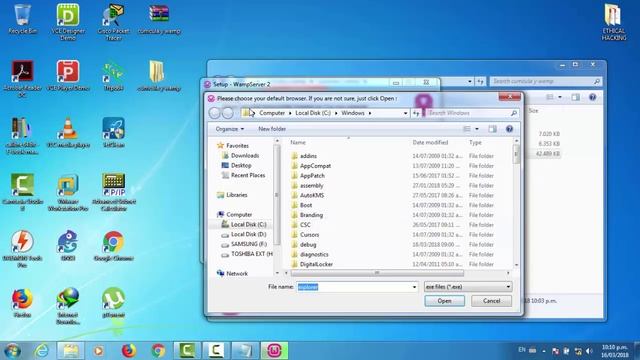Select Desktop under Favorites

(241, 165)
